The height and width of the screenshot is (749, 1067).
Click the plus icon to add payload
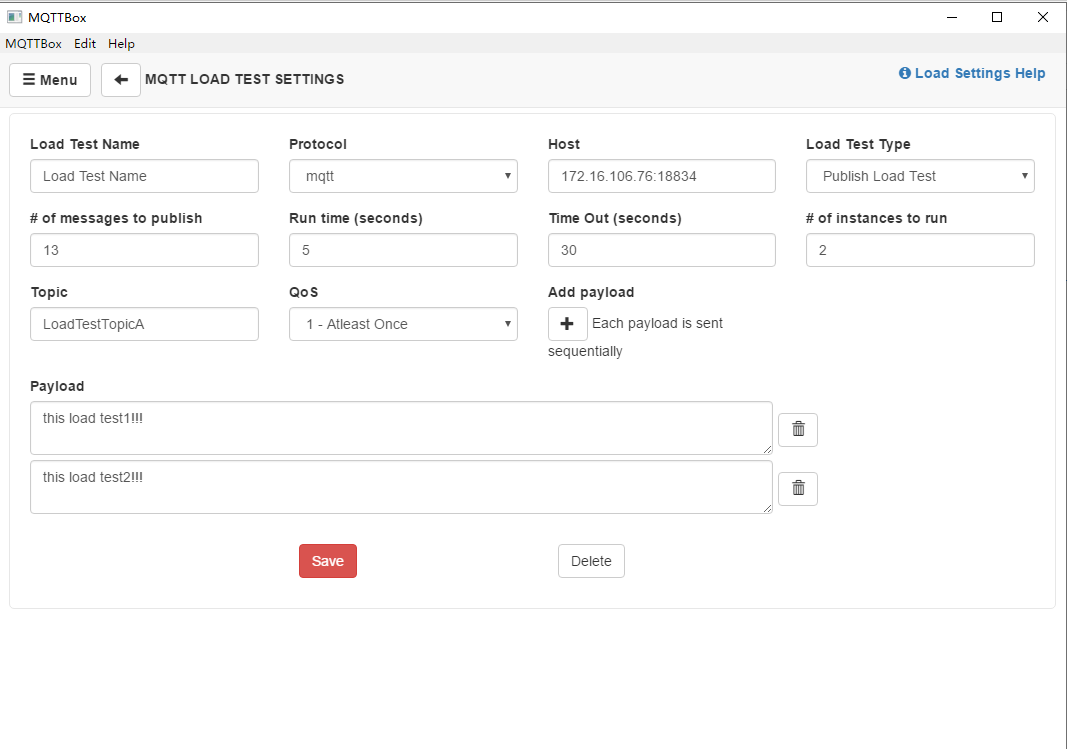567,324
